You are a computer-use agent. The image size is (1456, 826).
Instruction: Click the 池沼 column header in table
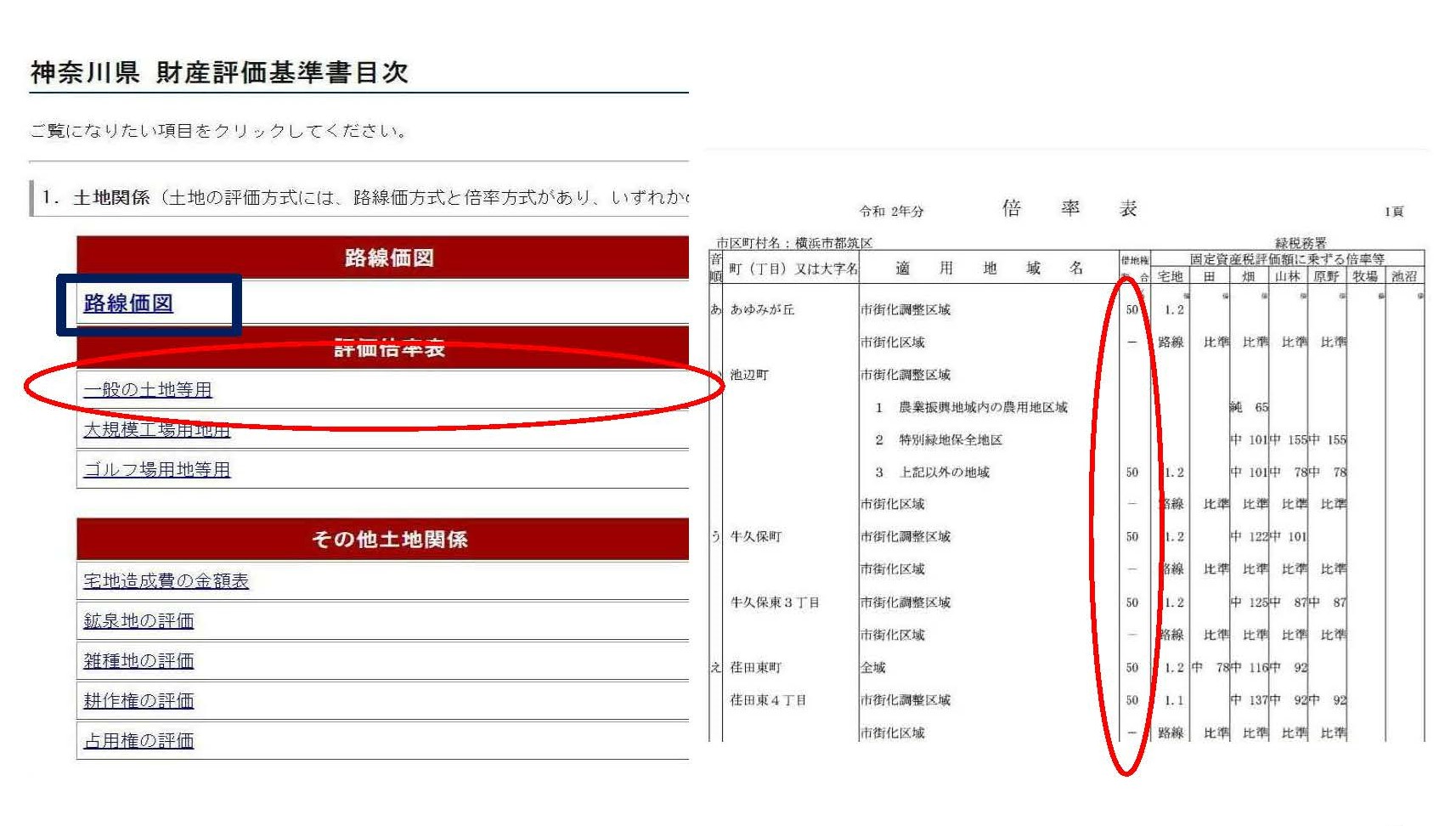[x=1404, y=276]
